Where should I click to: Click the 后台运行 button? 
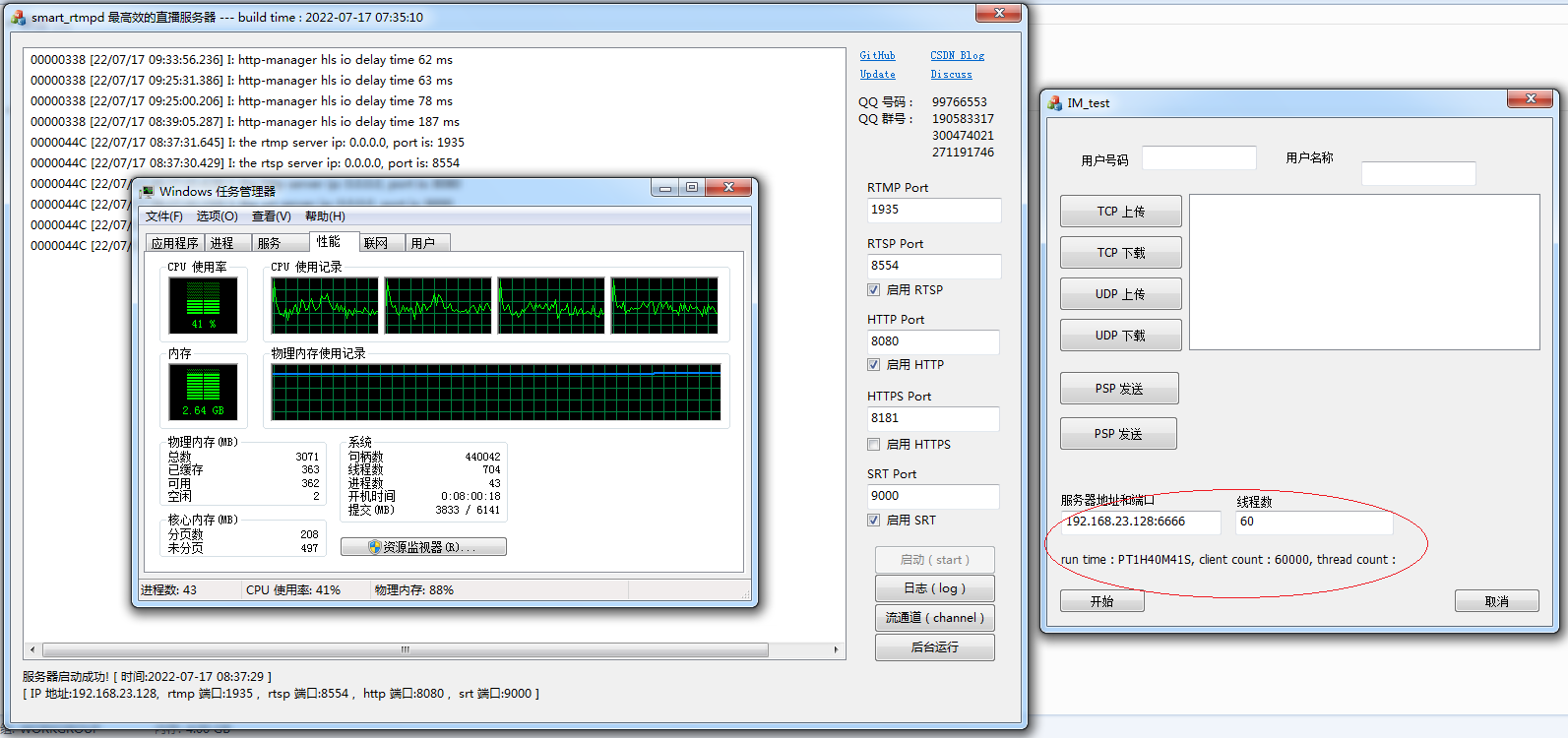[935, 647]
